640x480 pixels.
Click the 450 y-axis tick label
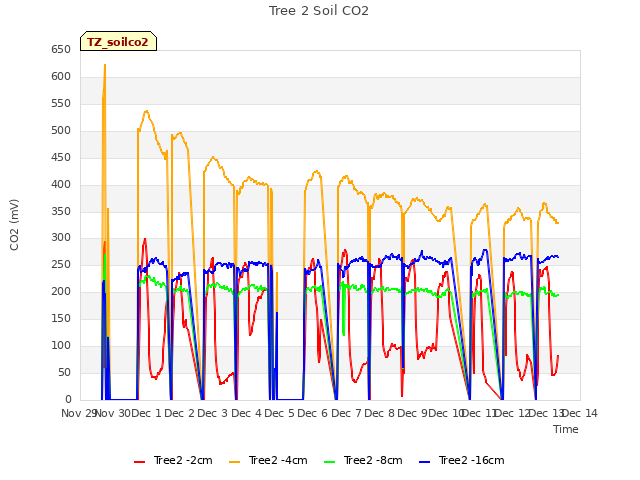pyautogui.click(x=61, y=157)
